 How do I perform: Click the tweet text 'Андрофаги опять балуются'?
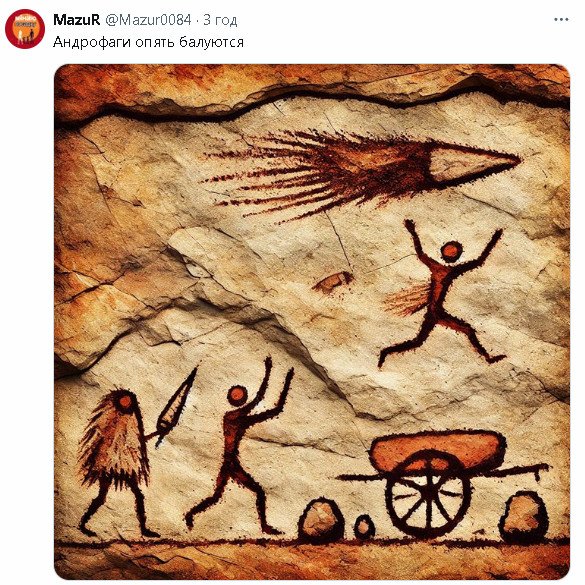pos(148,42)
